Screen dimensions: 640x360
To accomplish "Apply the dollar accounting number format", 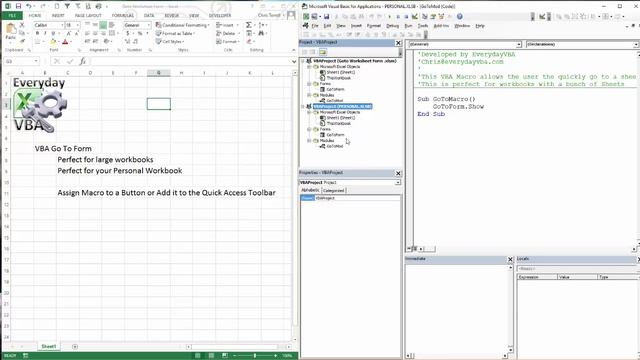I will point(128,33).
